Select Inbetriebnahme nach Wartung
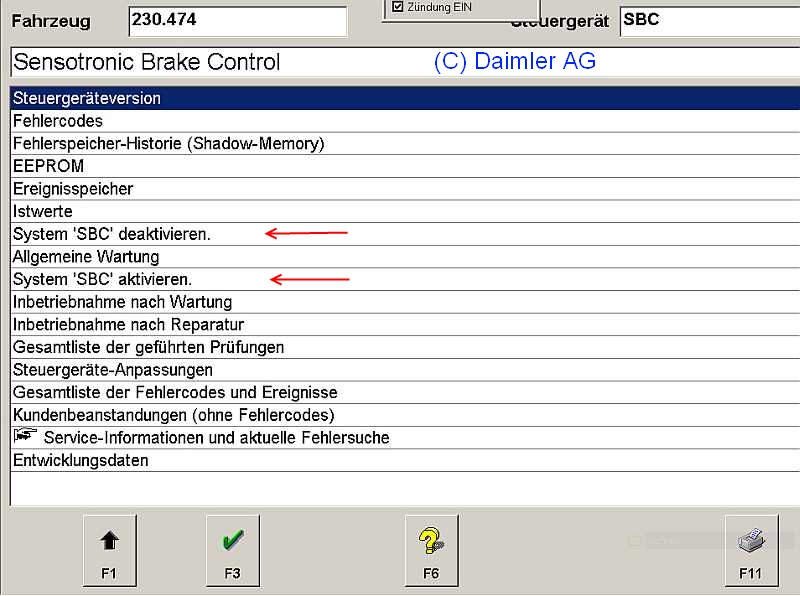The height and width of the screenshot is (596, 800). click(x=122, y=302)
